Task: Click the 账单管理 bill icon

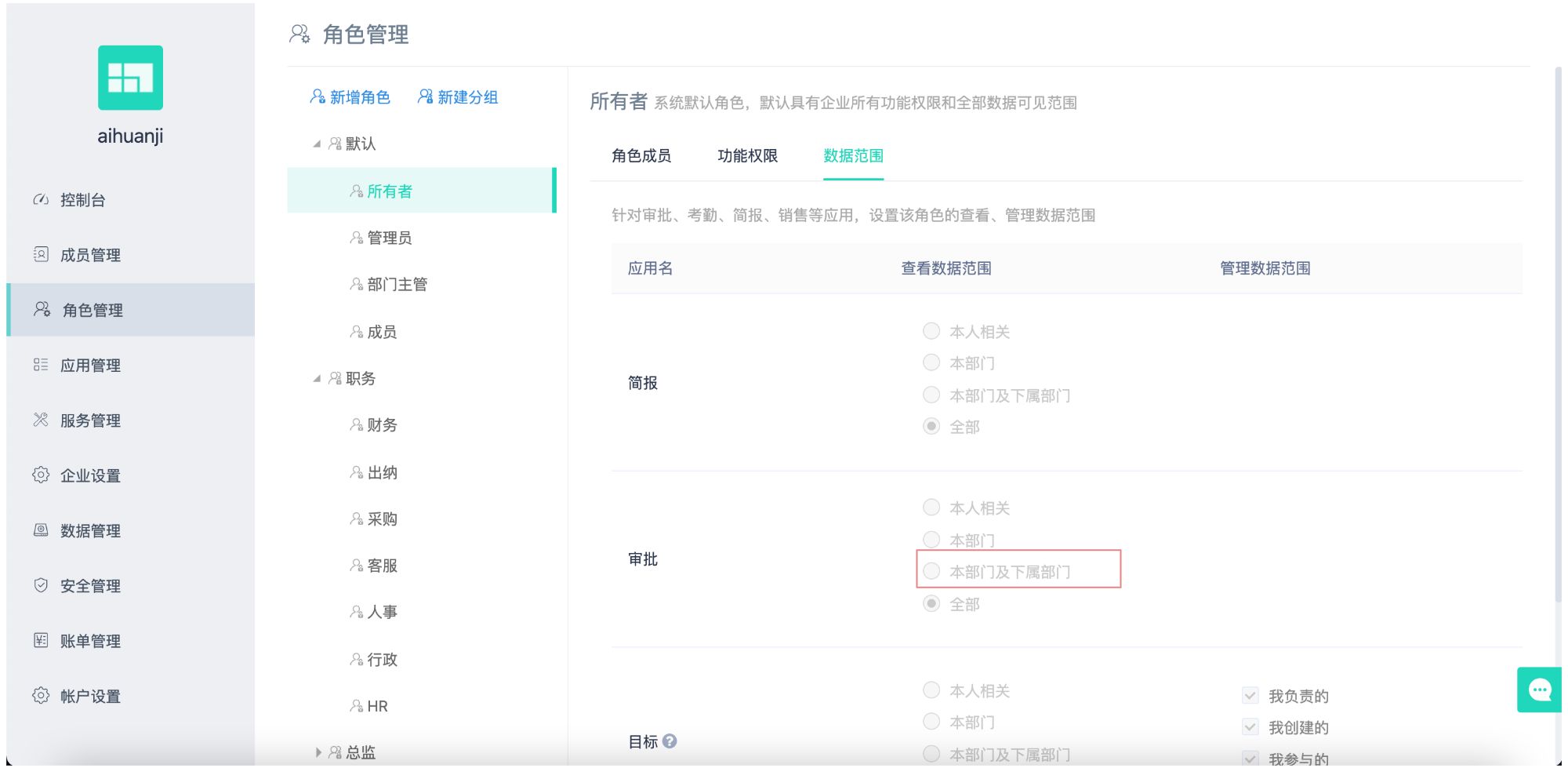Action: click(x=41, y=640)
